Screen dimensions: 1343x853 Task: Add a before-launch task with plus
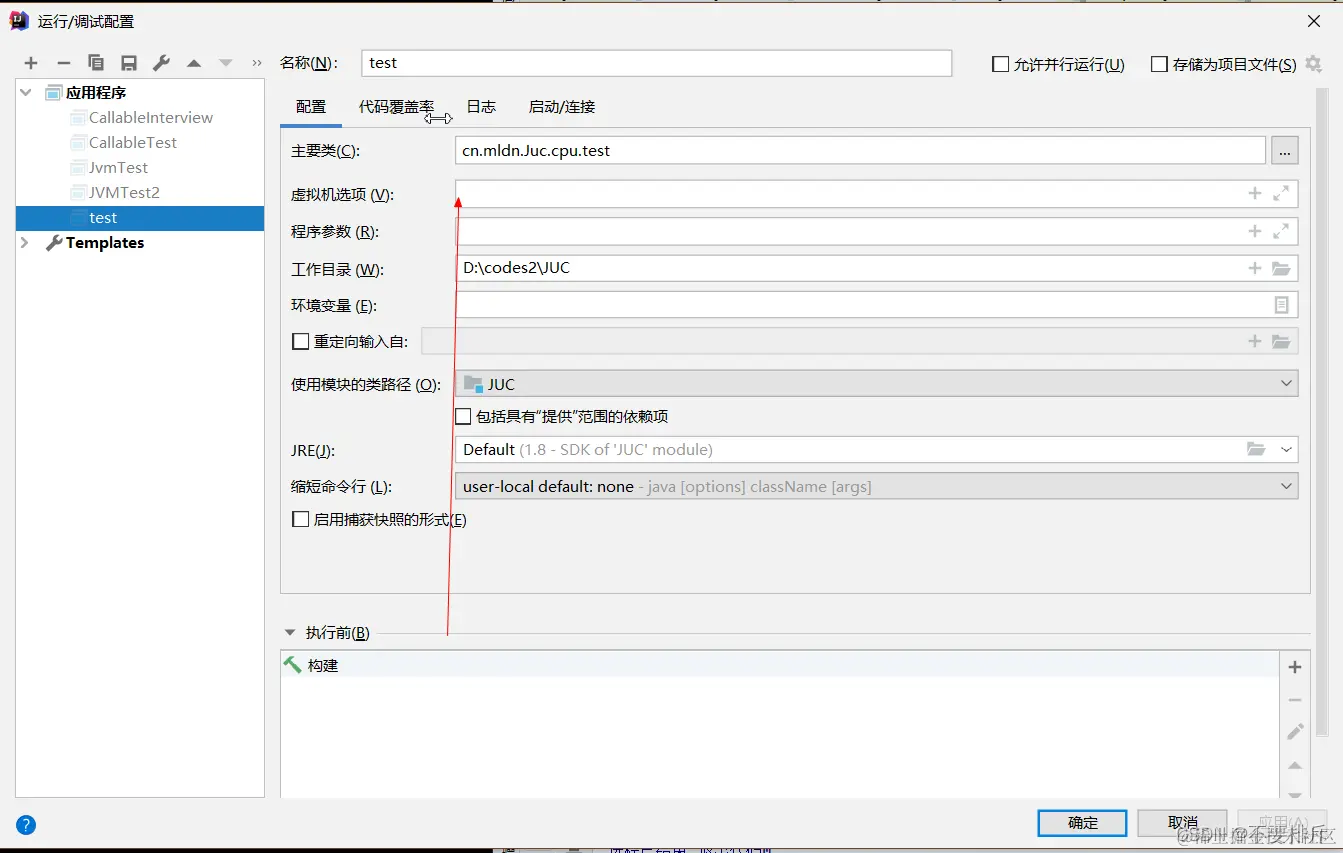tap(1295, 667)
